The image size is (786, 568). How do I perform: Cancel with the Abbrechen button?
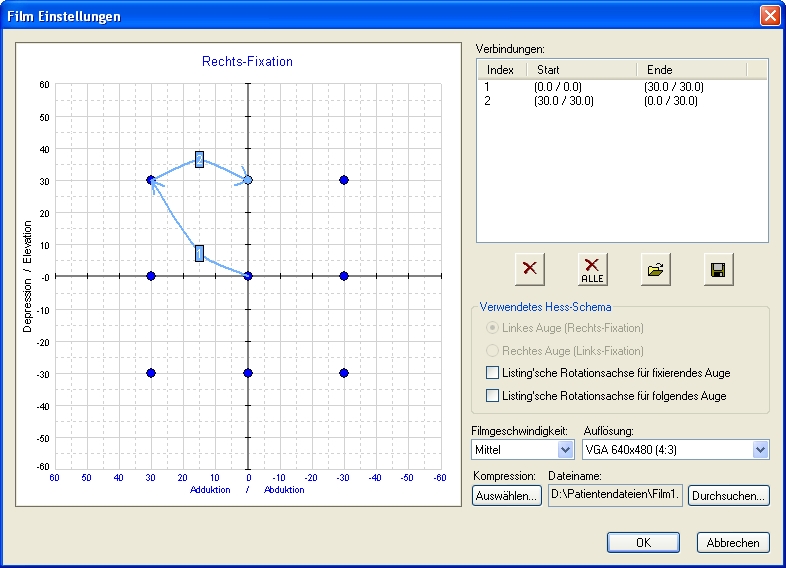point(733,542)
